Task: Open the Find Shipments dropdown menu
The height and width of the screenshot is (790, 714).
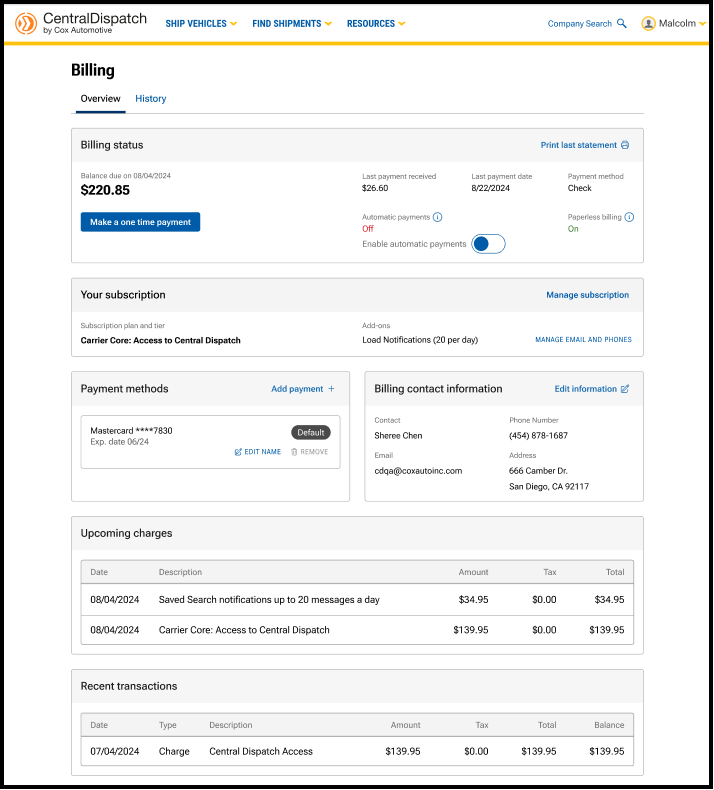Action: [x=292, y=23]
